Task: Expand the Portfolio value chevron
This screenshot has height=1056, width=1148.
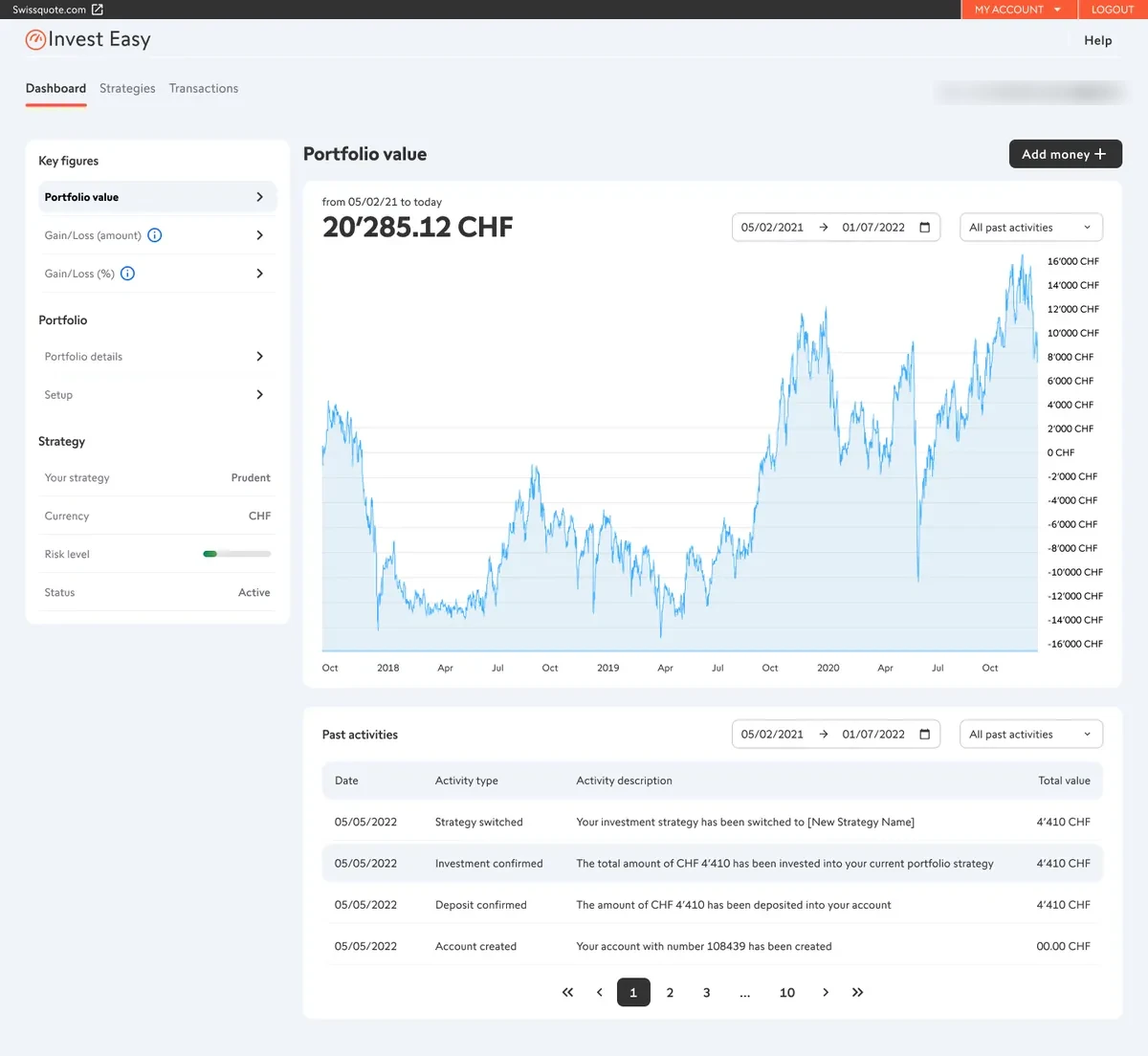Action: [259, 197]
